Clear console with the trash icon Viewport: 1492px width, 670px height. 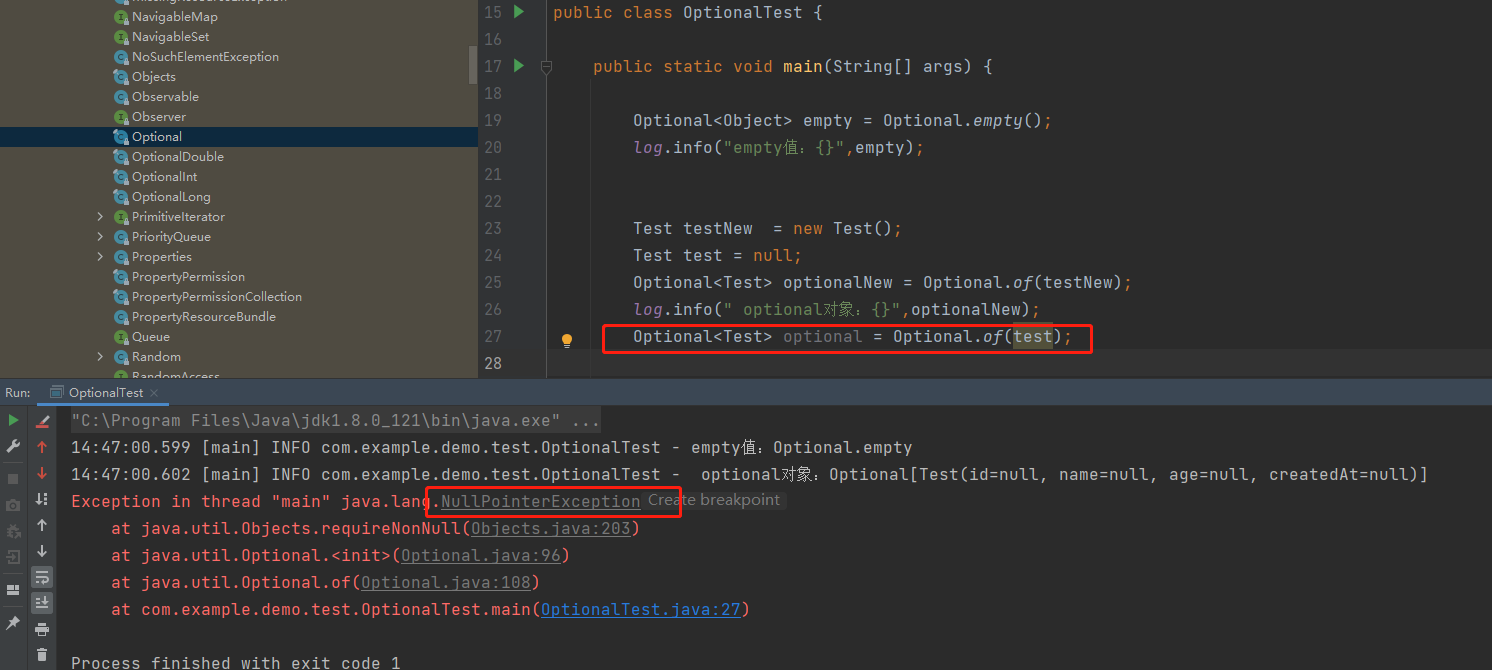[42, 655]
